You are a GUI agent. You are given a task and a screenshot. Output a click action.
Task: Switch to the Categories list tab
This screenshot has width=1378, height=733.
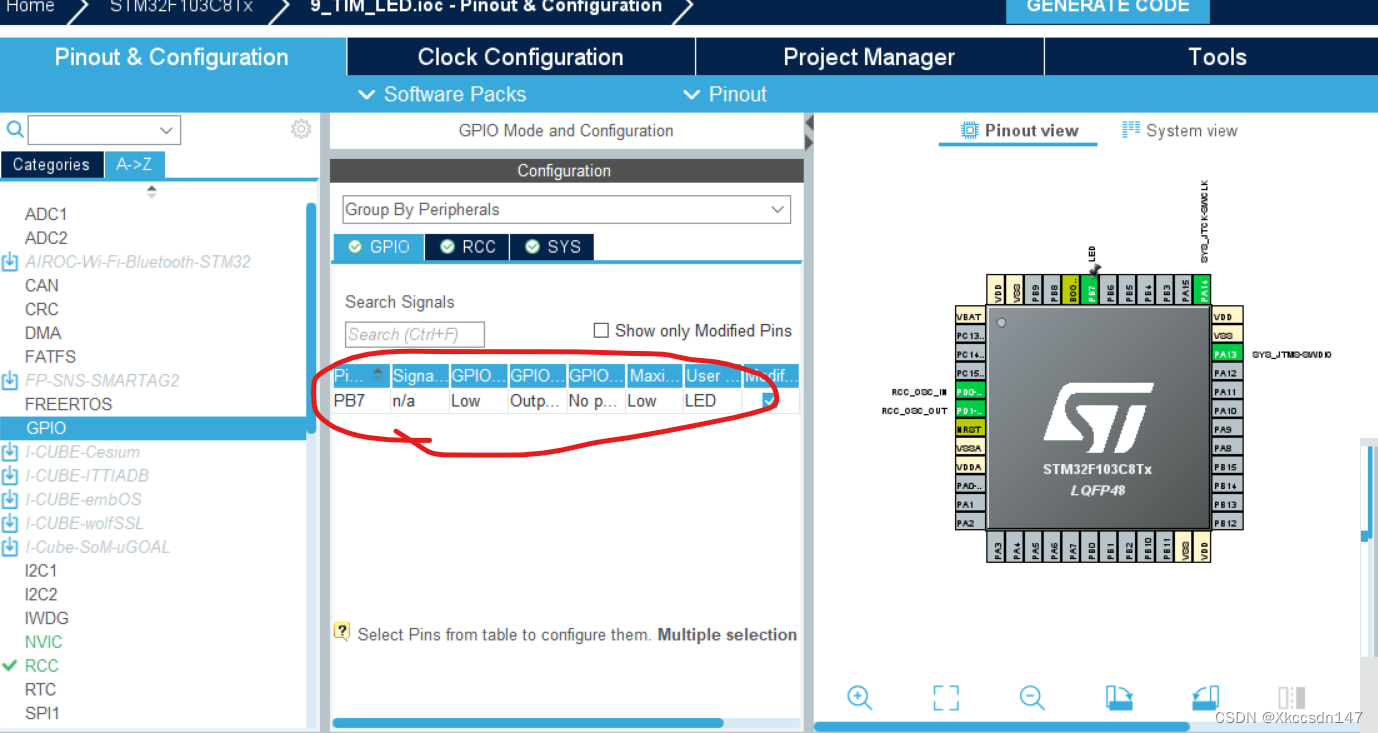(x=51, y=165)
